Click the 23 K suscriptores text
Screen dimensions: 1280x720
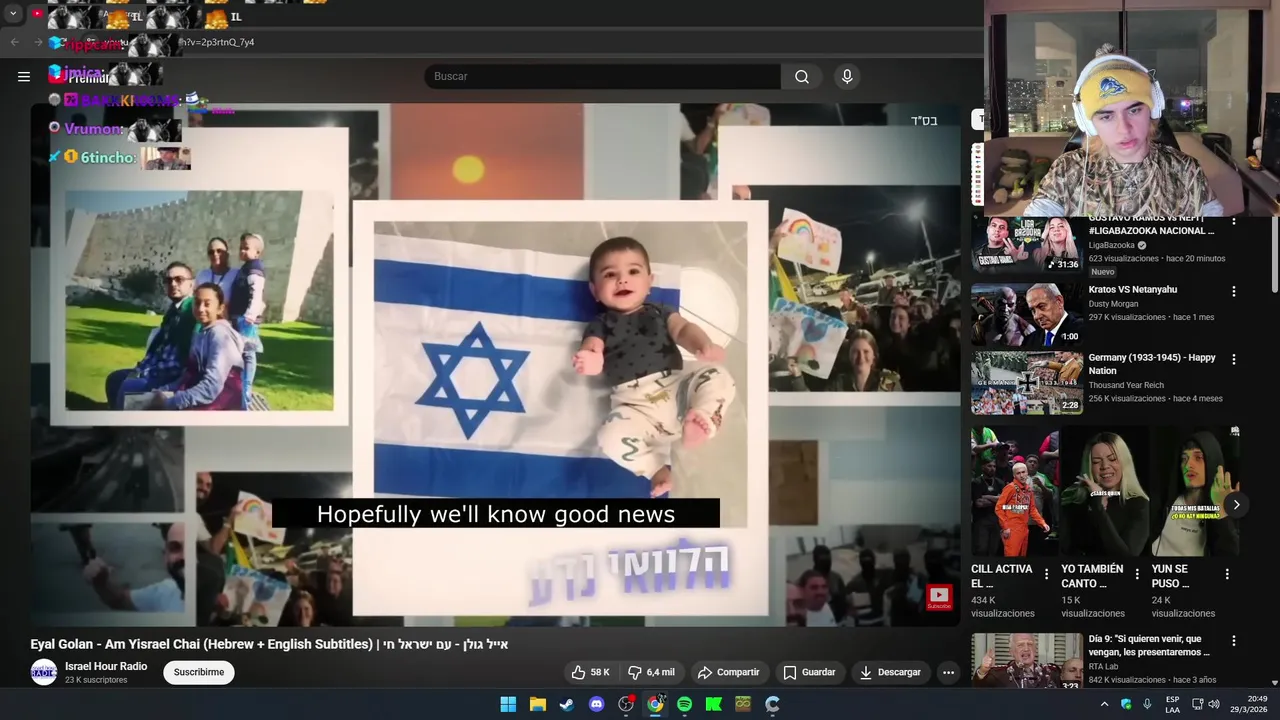click(x=96, y=680)
